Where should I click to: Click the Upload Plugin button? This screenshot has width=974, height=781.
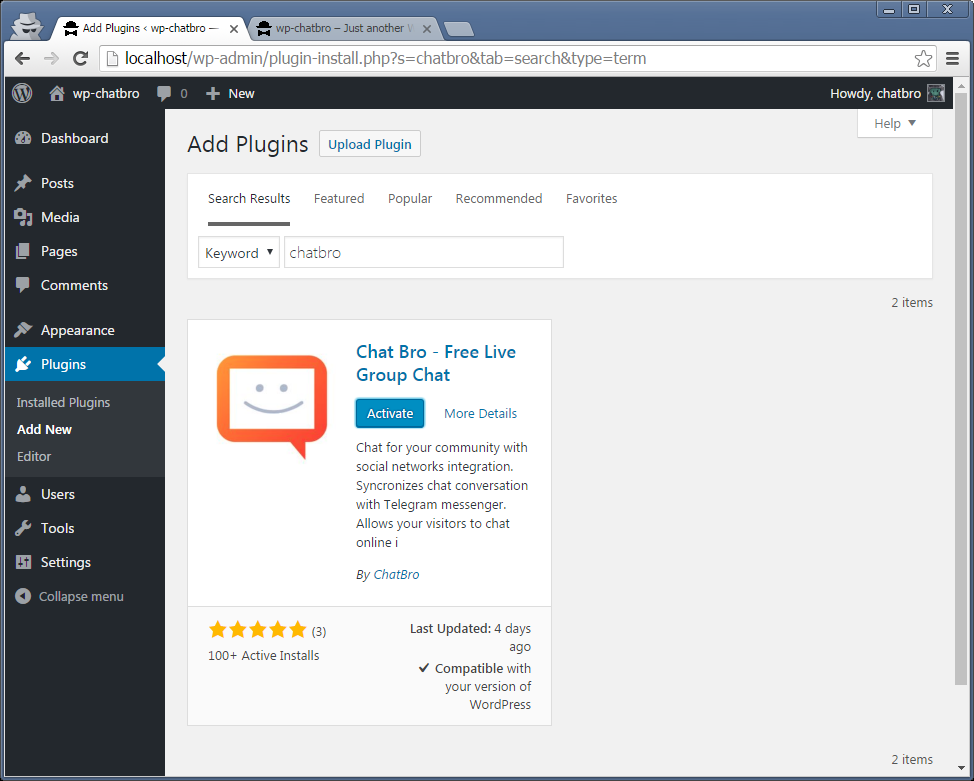click(x=370, y=144)
